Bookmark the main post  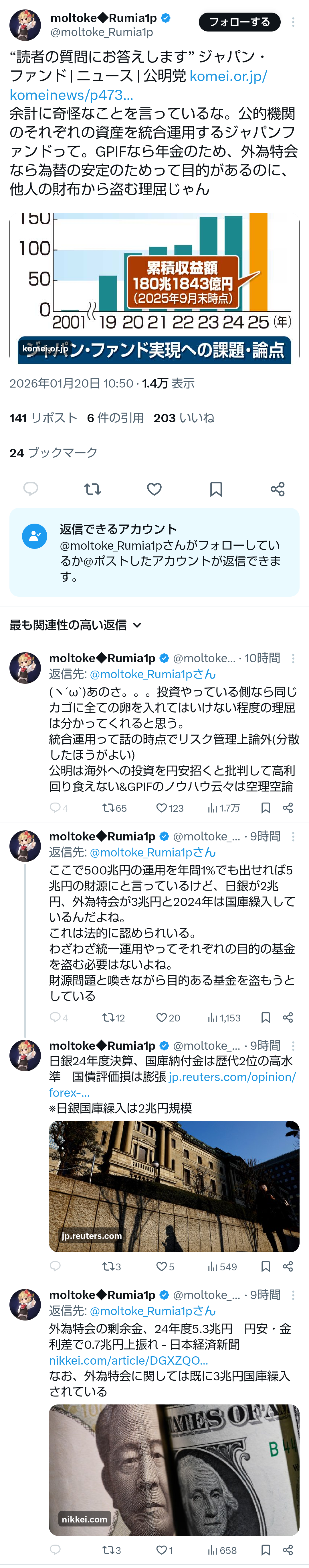tap(216, 489)
